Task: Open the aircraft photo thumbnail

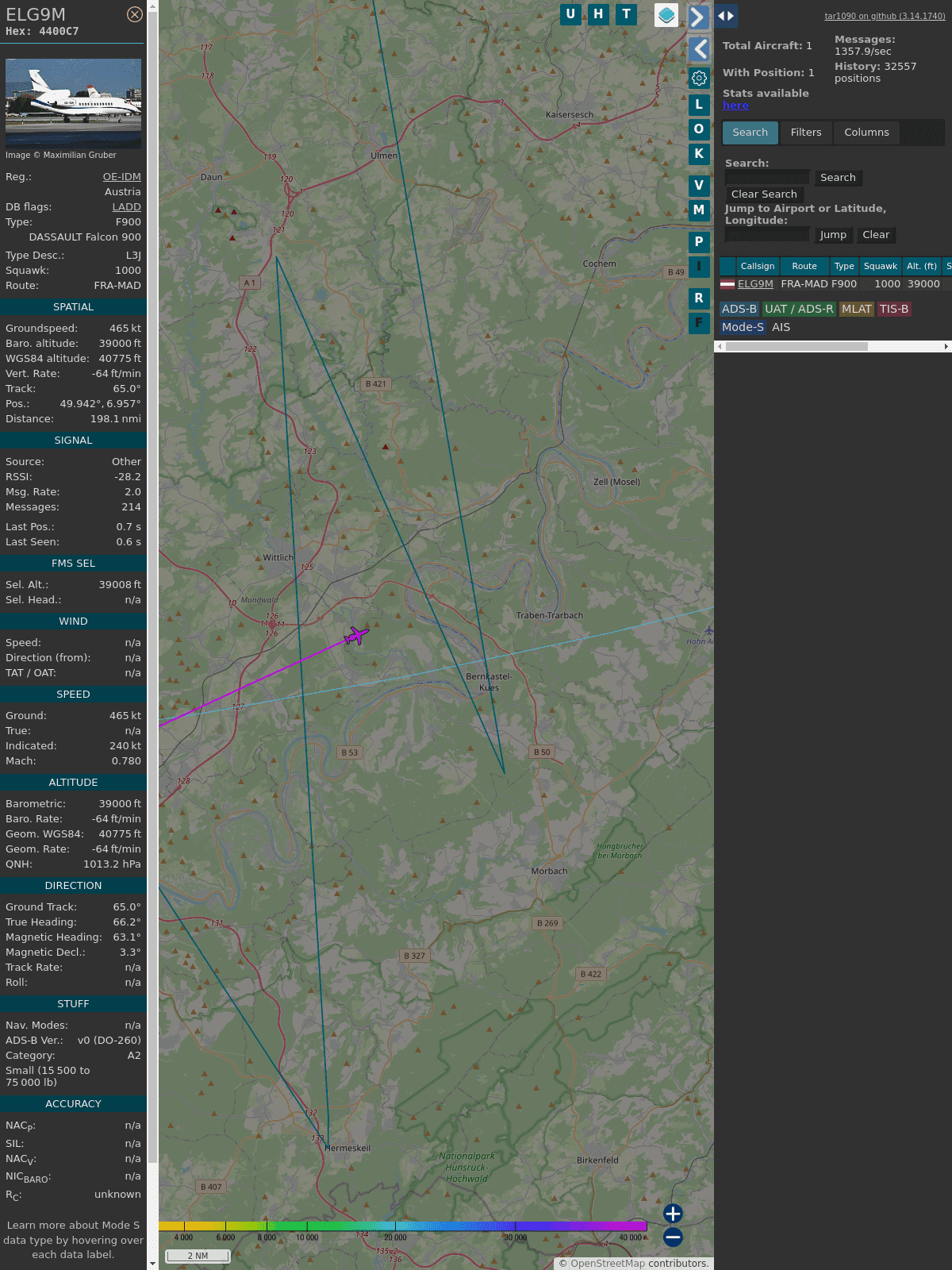Action: click(x=73, y=102)
